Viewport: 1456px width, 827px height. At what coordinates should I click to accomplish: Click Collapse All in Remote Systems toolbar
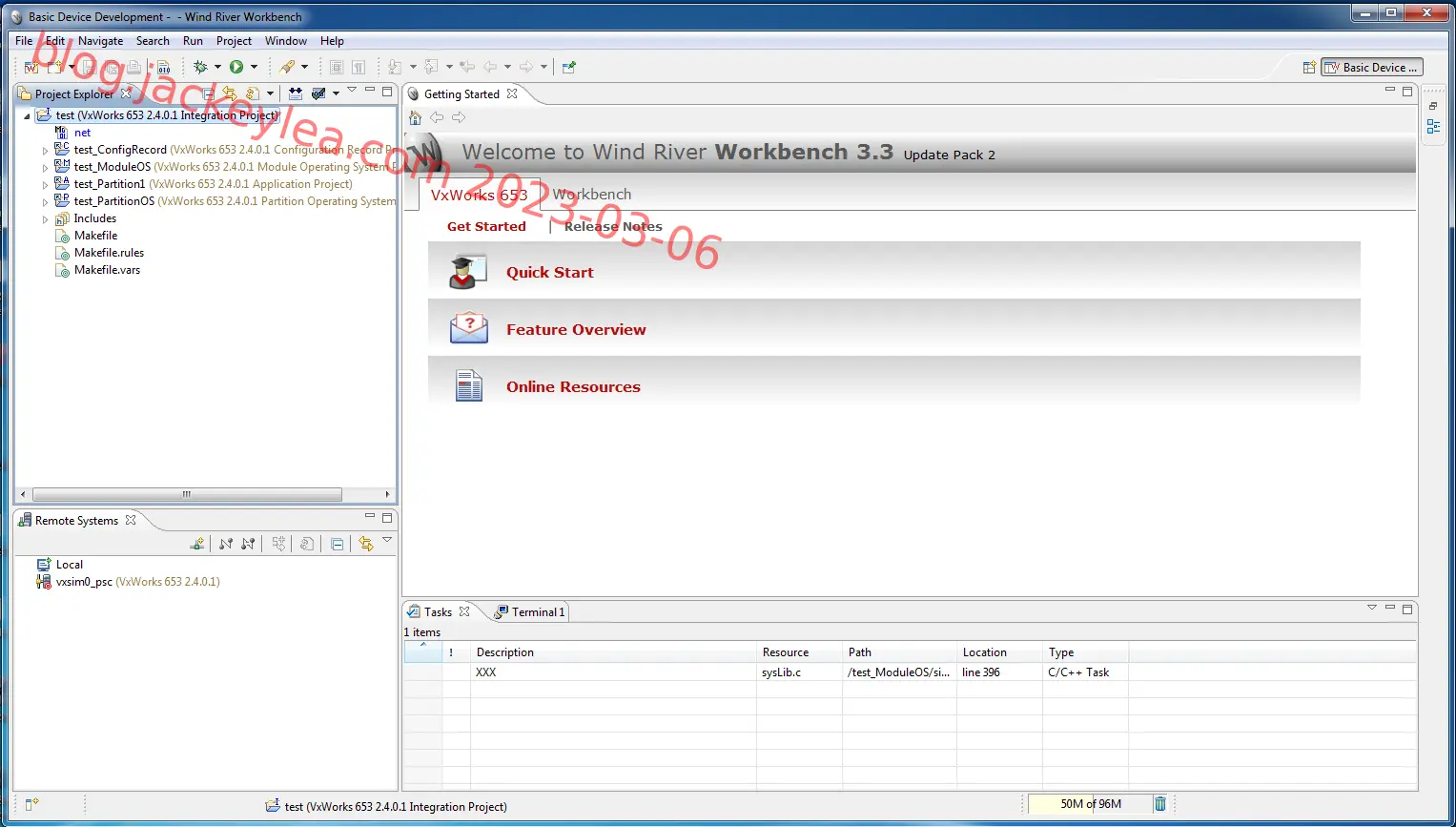click(337, 544)
